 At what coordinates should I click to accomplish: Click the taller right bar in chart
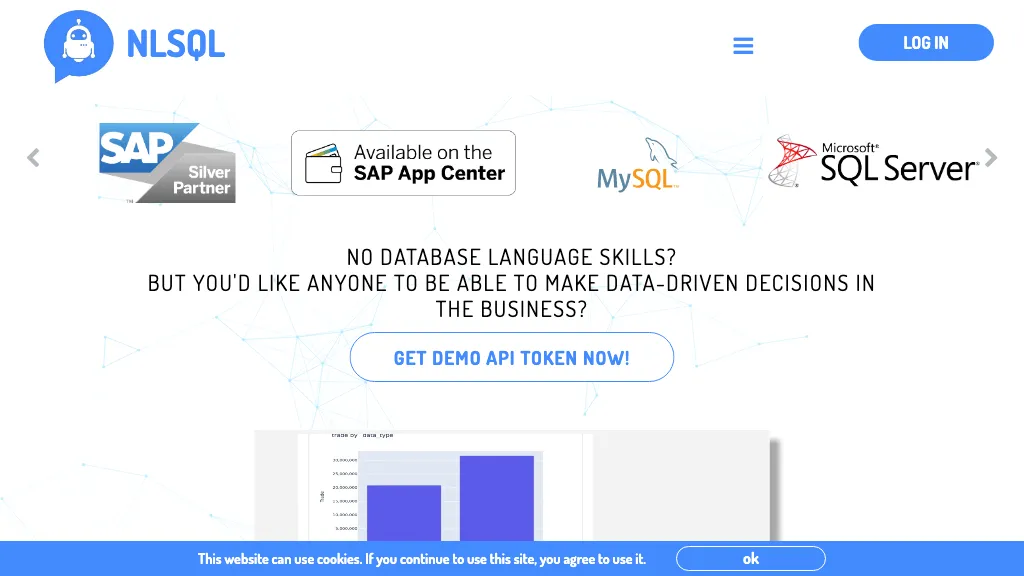(x=496, y=498)
